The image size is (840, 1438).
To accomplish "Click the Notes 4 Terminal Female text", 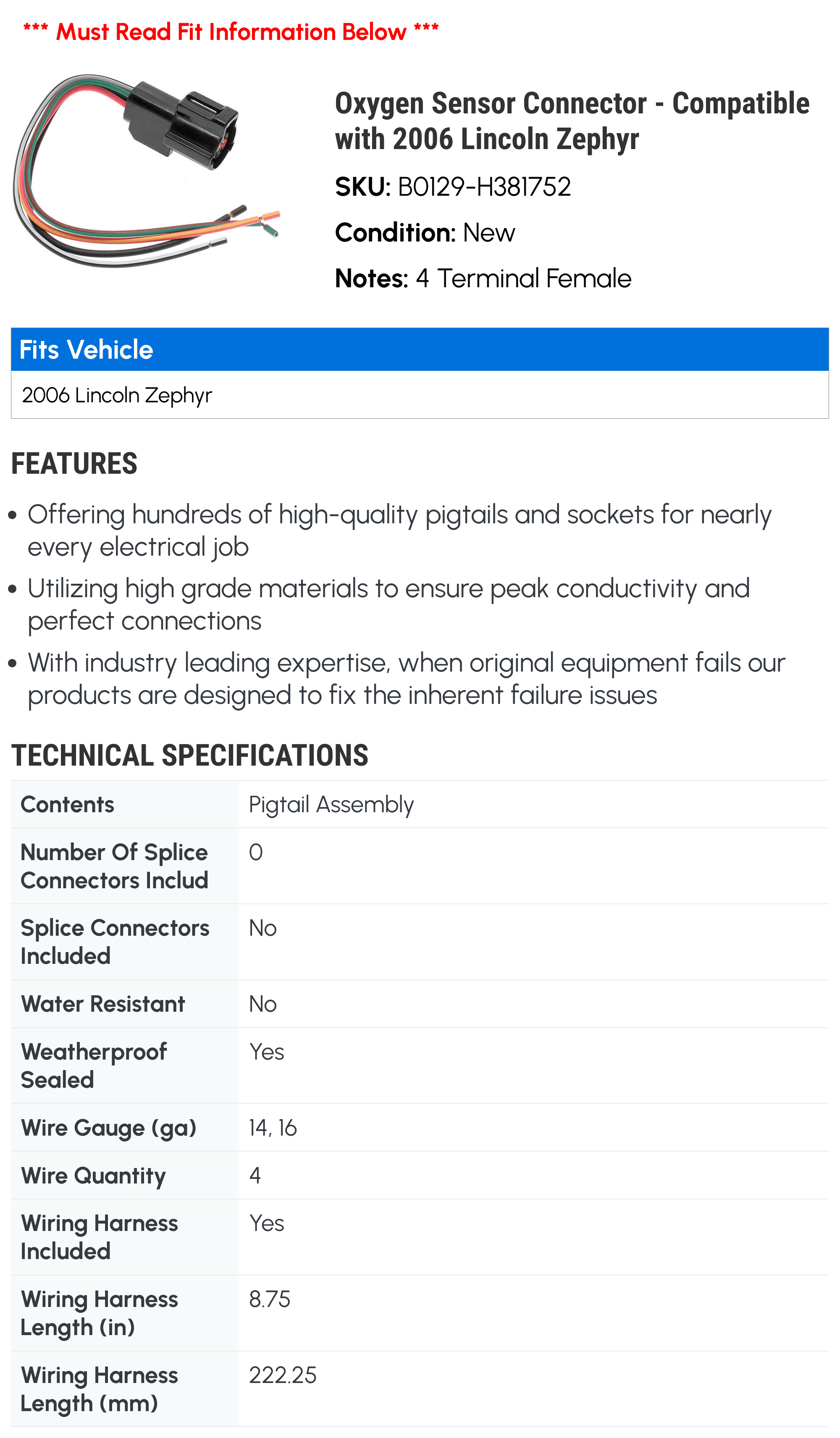I will pyautogui.click(x=483, y=278).
